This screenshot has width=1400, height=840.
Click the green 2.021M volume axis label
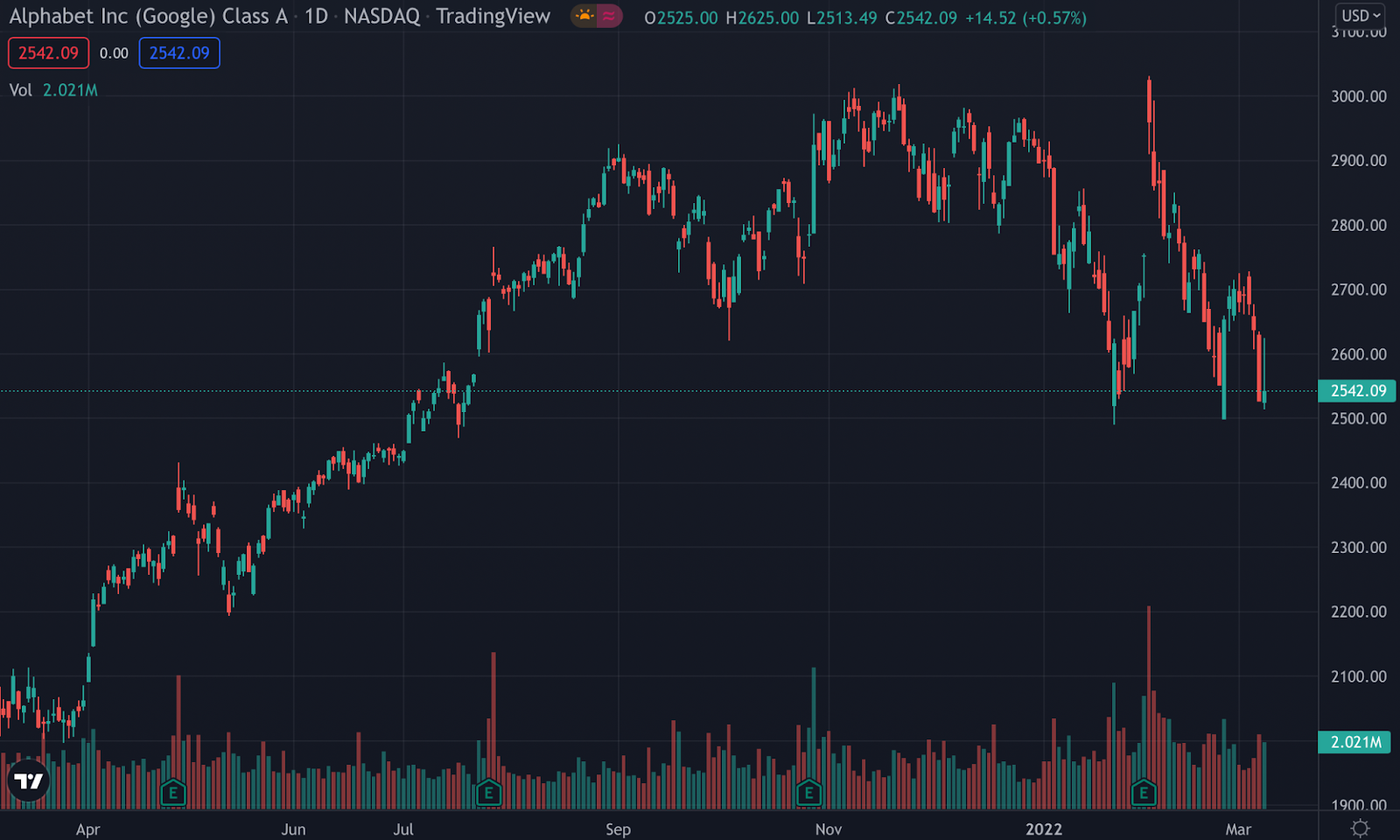(x=1354, y=742)
